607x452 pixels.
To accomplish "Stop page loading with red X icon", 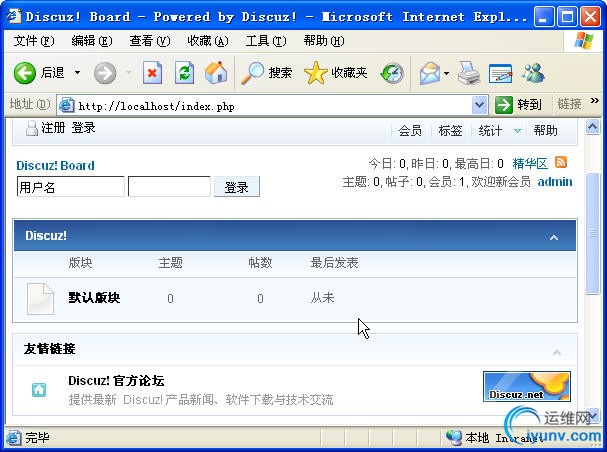I will pos(152,73).
